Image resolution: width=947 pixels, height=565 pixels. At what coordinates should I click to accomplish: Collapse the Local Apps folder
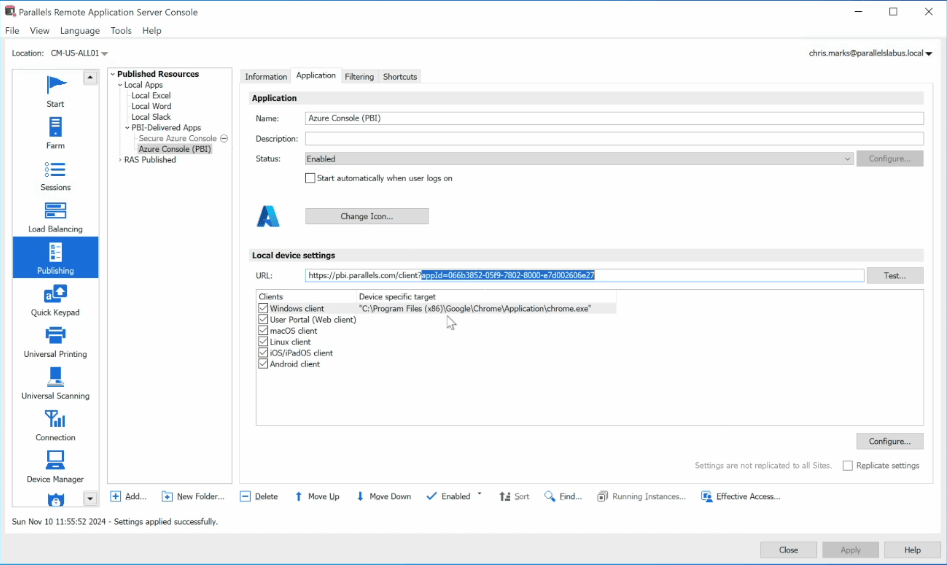[120, 85]
